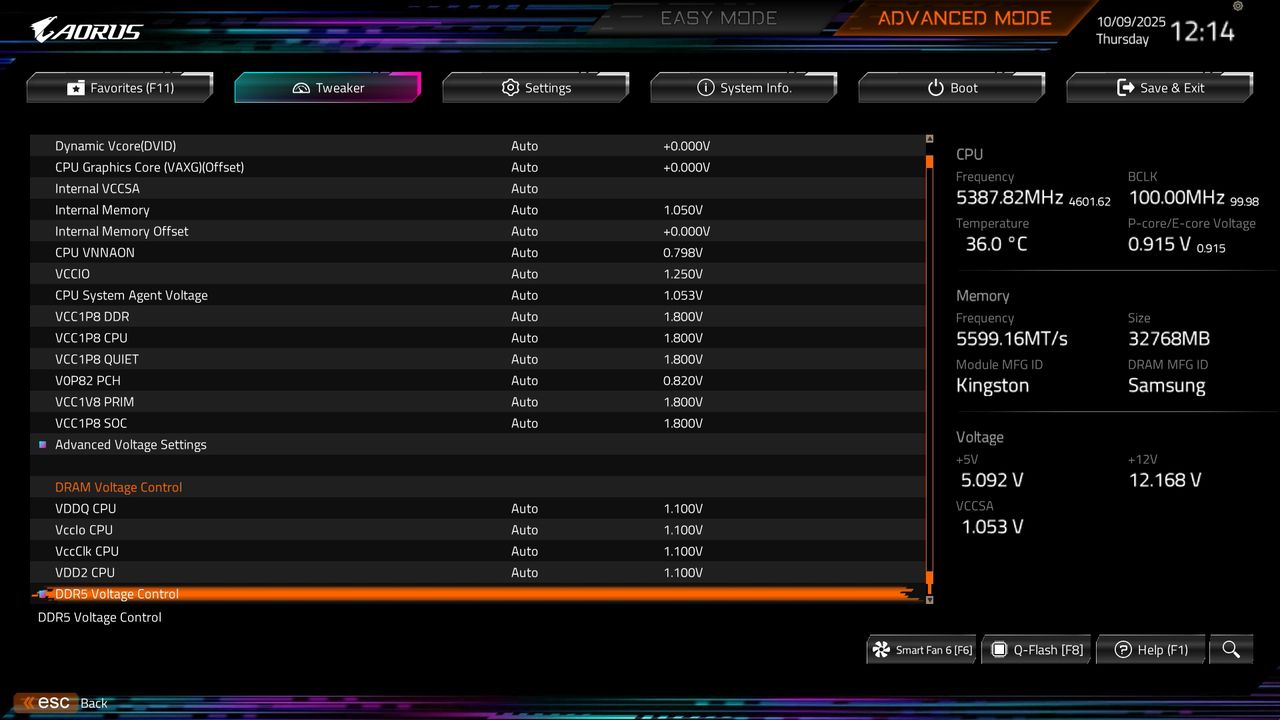Select the star icon on the Favorites (F11) tab

[75, 87]
